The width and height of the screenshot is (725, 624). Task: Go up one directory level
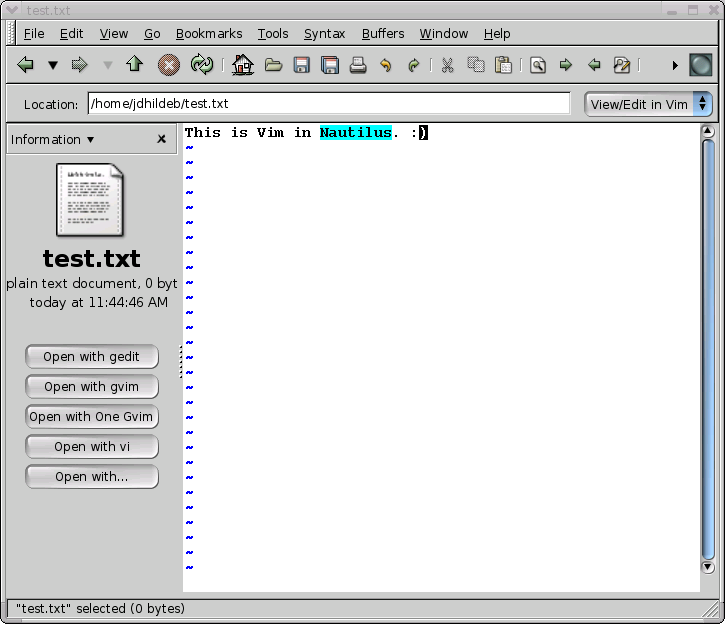click(x=135, y=64)
